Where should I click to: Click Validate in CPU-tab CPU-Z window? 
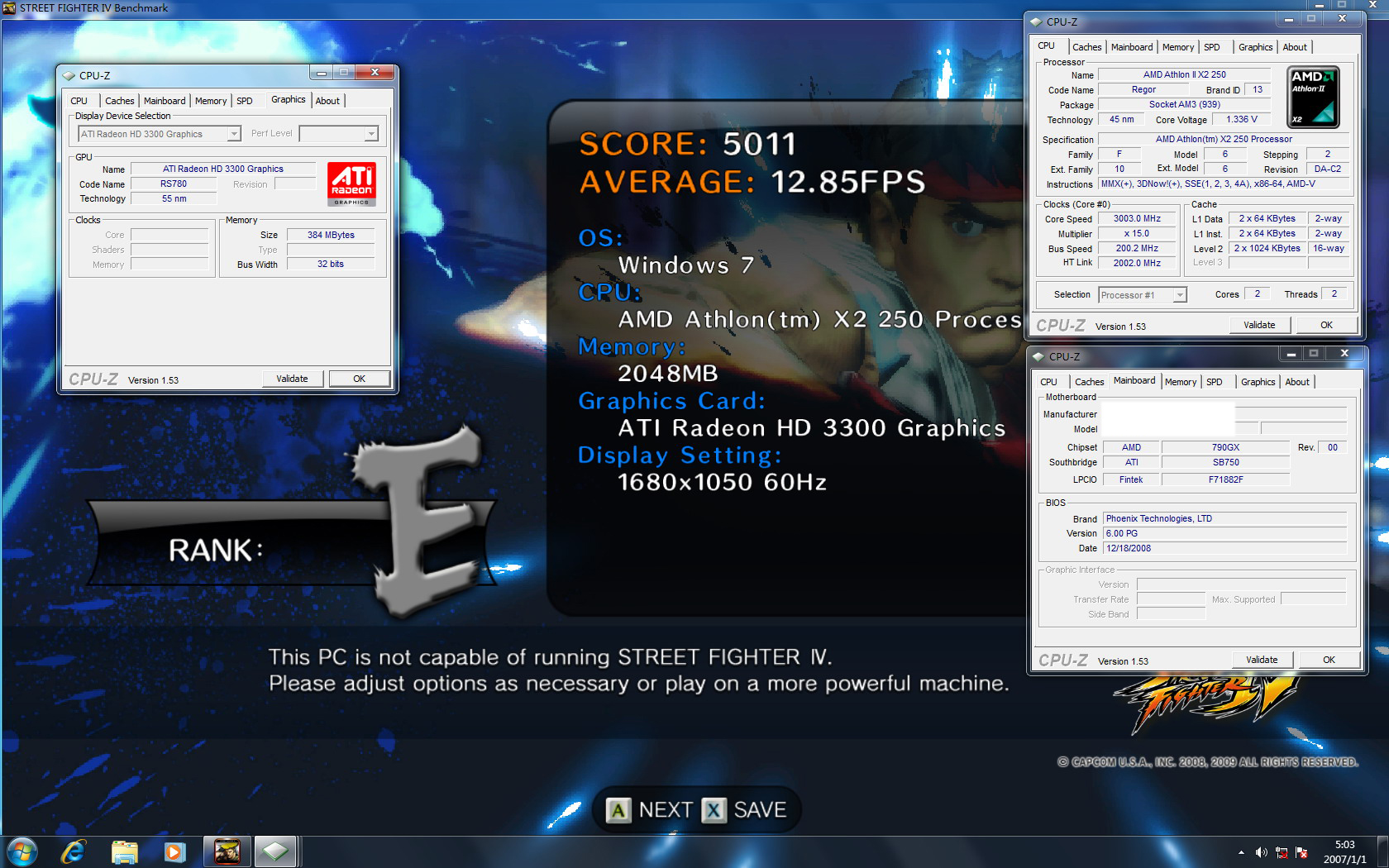tap(1259, 325)
